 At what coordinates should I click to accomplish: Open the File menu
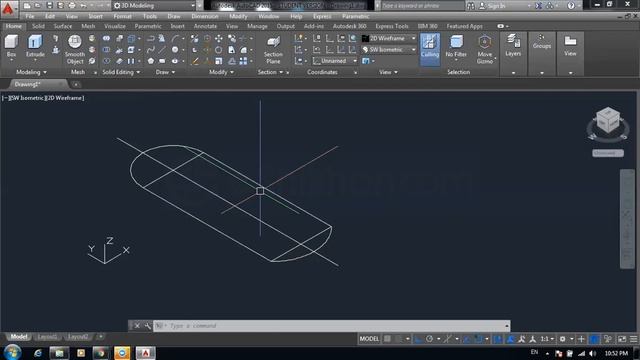29,16
